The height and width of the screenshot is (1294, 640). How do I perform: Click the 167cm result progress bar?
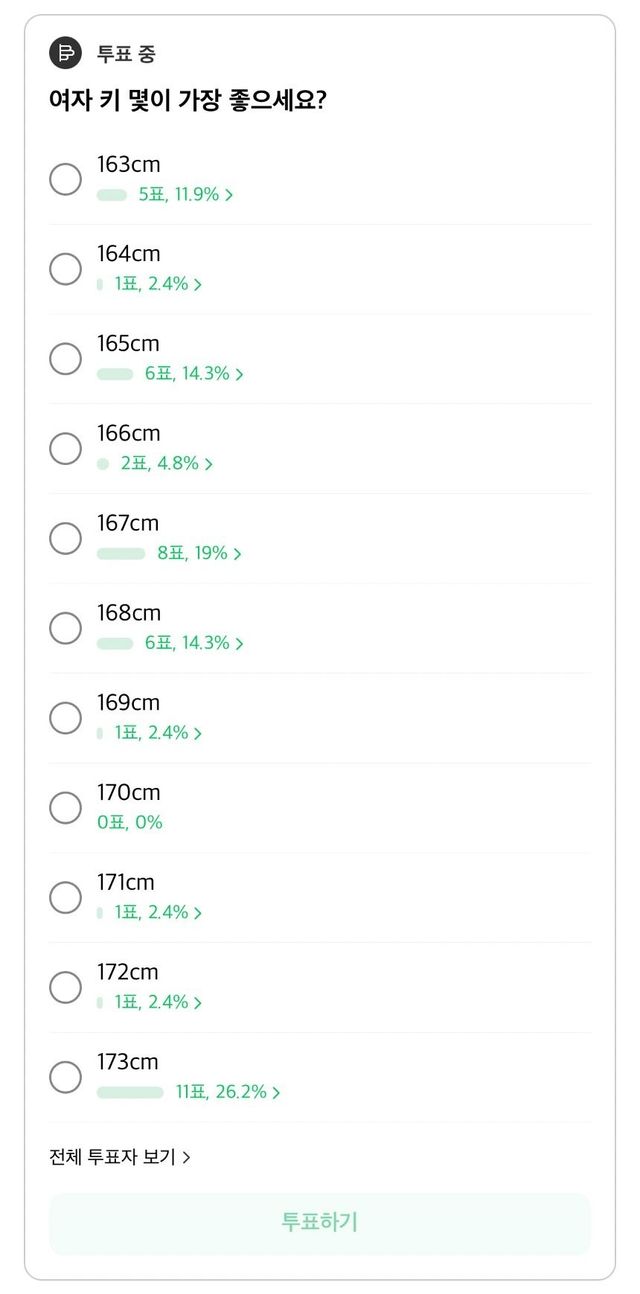pyautogui.click(x=121, y=553)
